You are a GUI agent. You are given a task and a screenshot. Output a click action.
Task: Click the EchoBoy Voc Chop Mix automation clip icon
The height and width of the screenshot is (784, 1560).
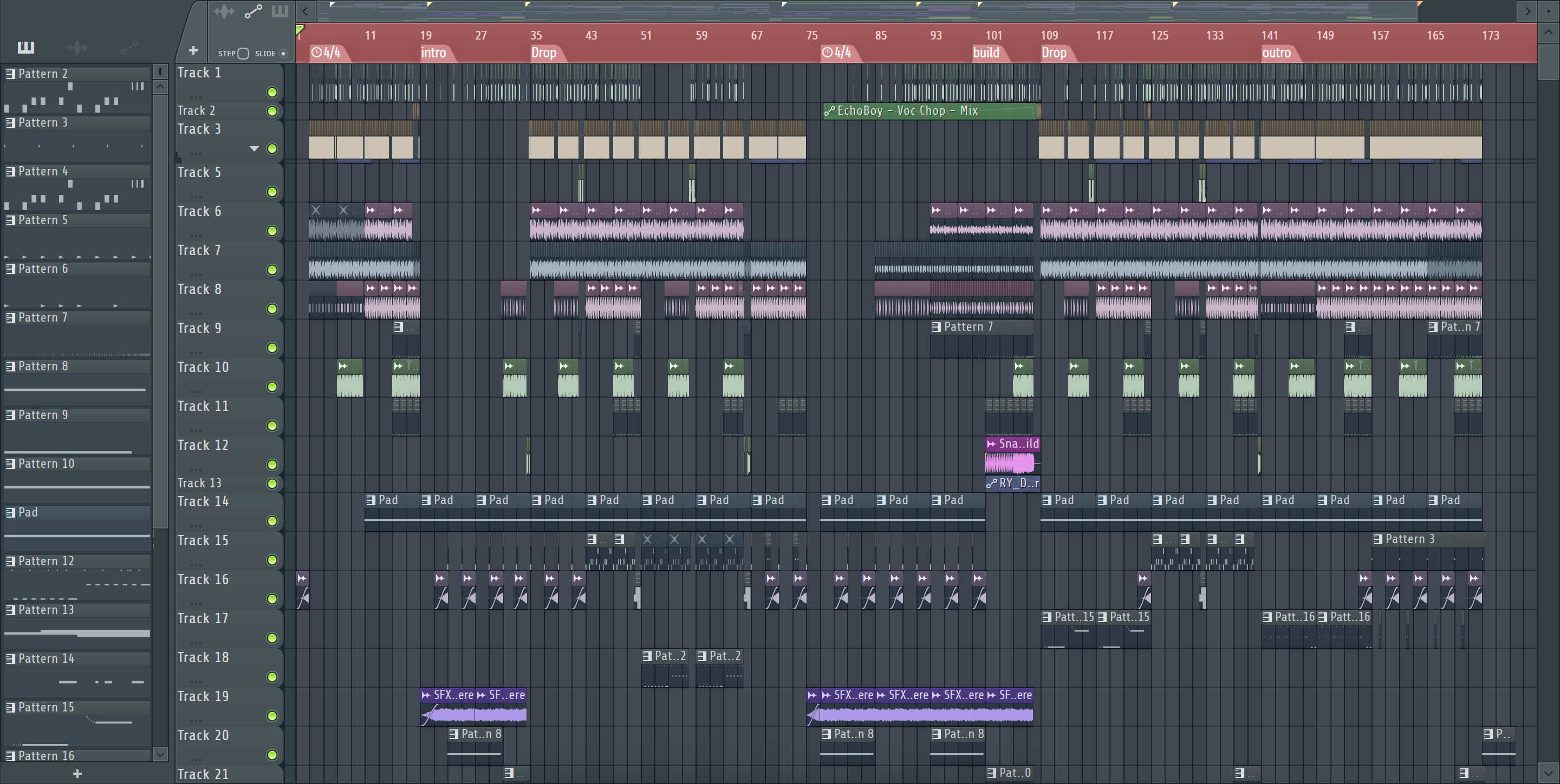click(x=829, y=111)
